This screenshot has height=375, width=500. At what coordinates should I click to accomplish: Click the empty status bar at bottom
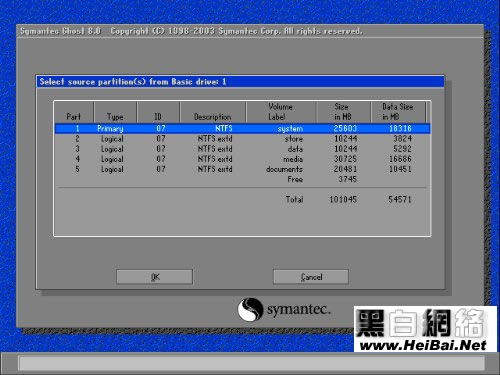[x=251, y=363]
